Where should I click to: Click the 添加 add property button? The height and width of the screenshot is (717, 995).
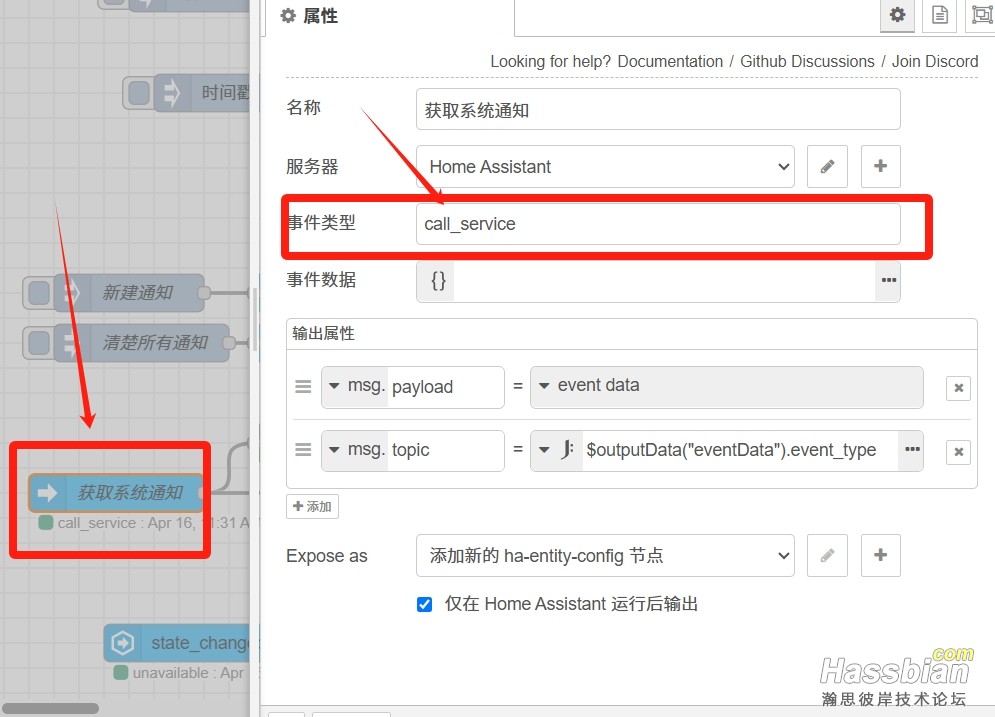[x=312, y=506]
